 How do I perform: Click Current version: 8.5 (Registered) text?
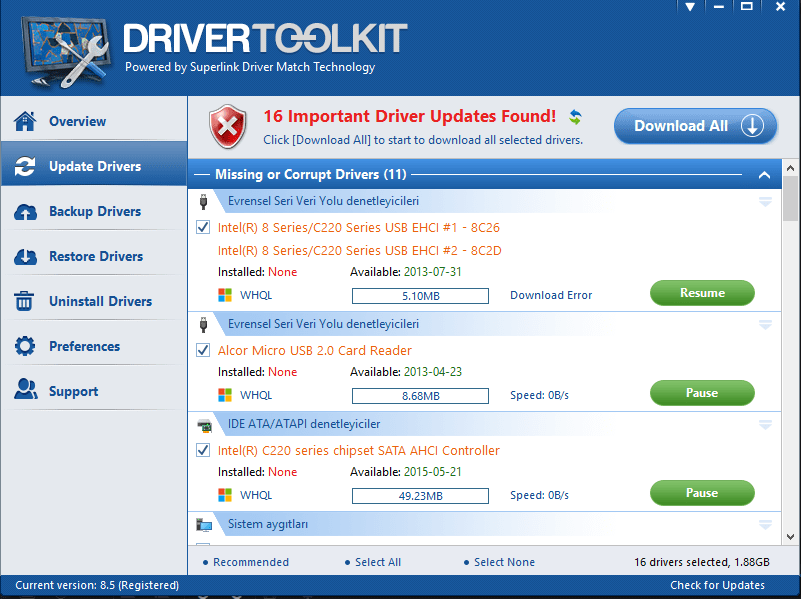click(97, 585)
